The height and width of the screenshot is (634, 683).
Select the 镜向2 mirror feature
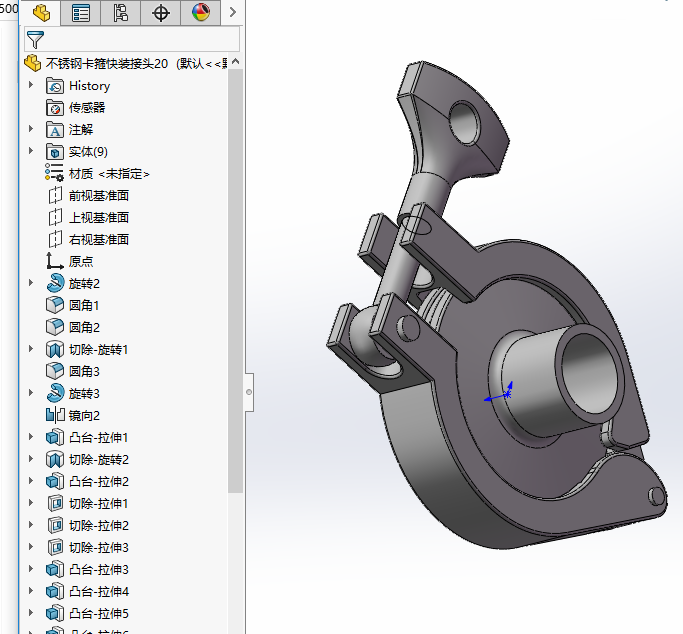tap(84, 416)
